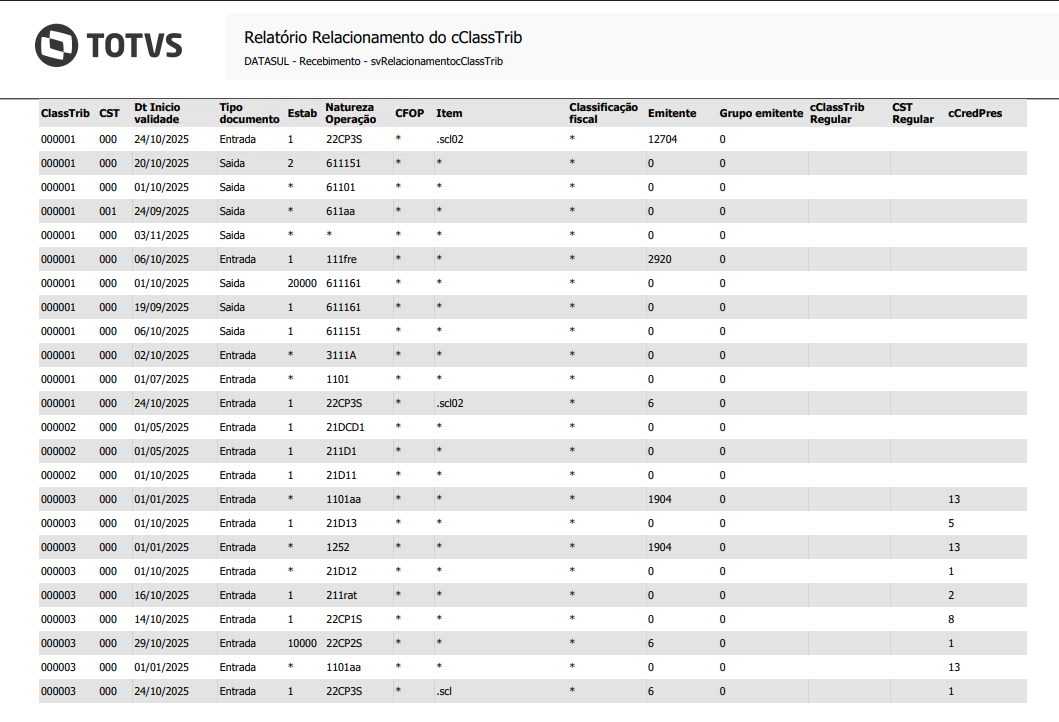Click the cCredPres value 5
The height and width of the screenshot is (722, 1059).
pos(951,523)
